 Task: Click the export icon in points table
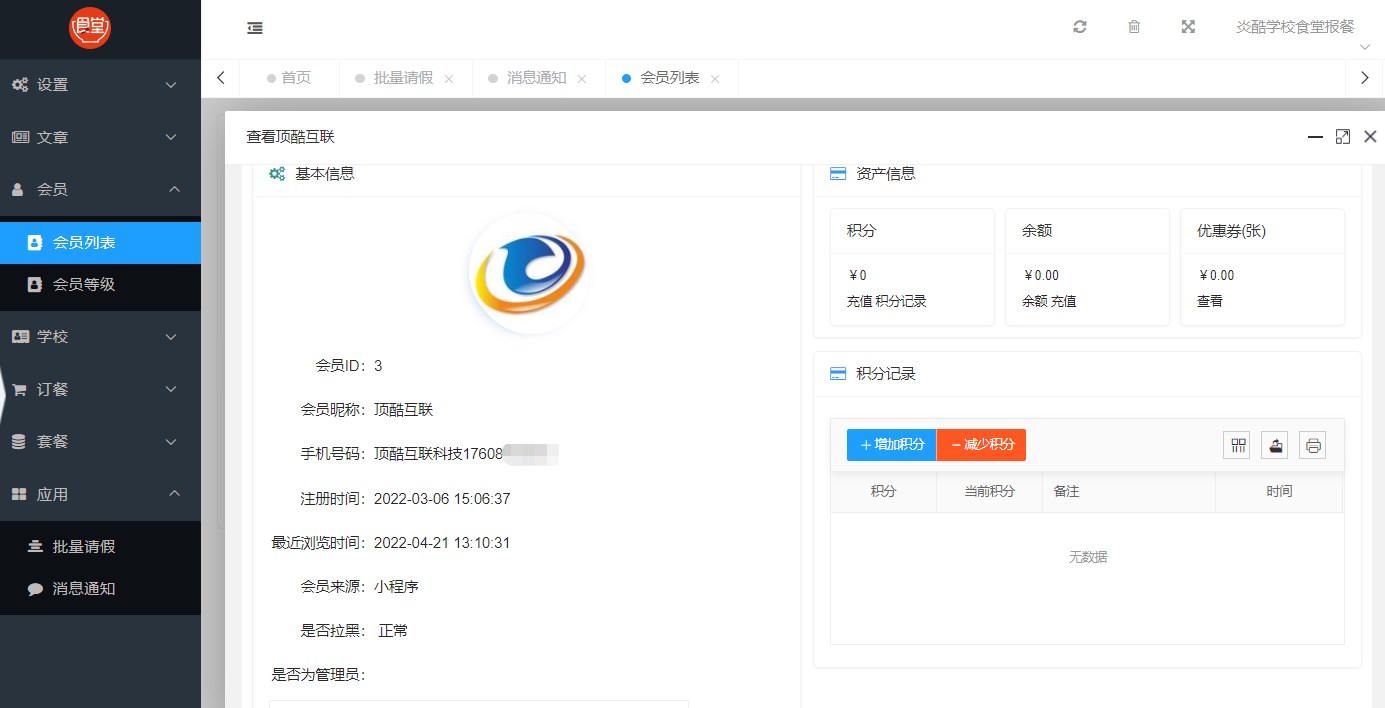(x=1275, y=446)
